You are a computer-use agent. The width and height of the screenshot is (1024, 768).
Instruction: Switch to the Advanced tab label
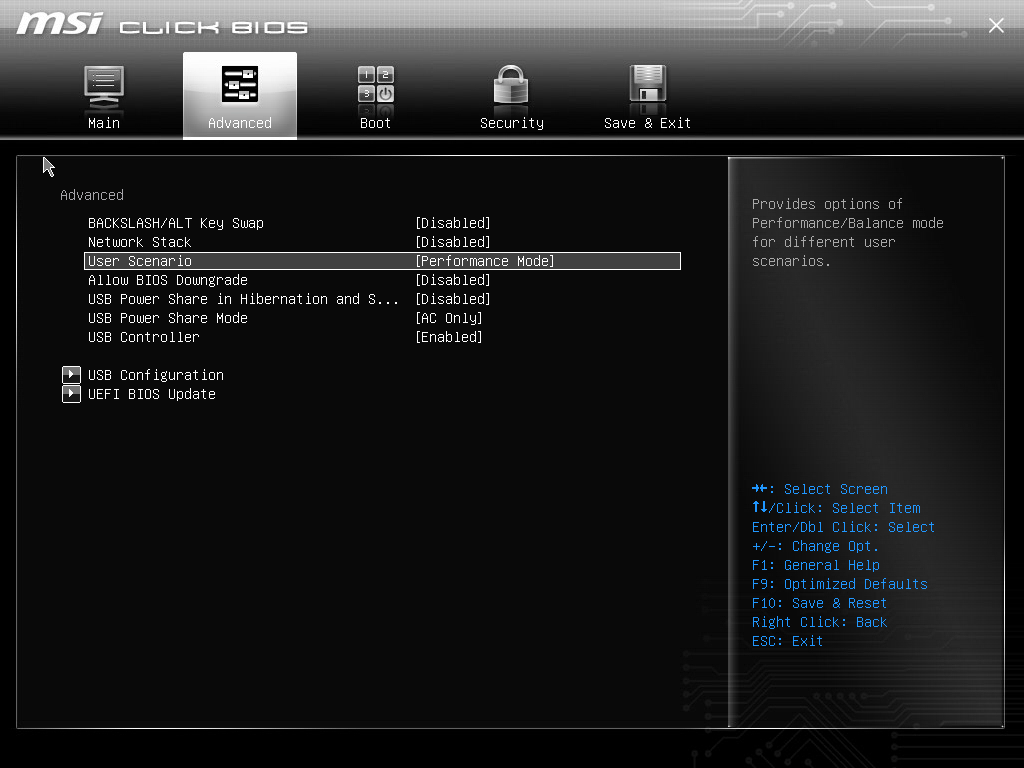click(240, 123)
